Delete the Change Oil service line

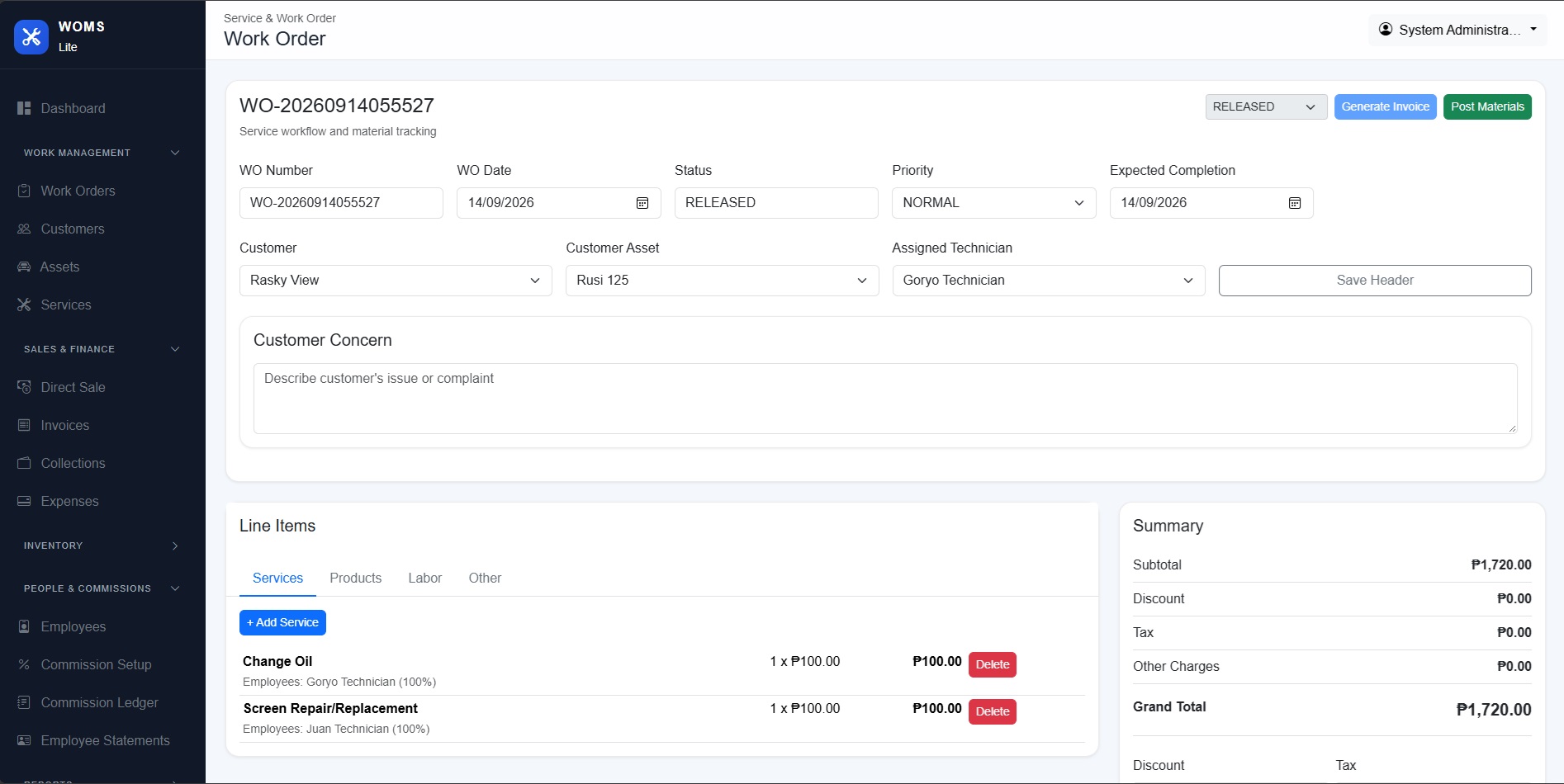993,664
